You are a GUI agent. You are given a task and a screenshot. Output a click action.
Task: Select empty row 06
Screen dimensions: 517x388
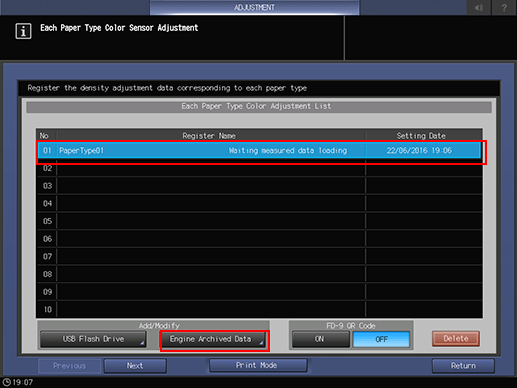(259, 239)
